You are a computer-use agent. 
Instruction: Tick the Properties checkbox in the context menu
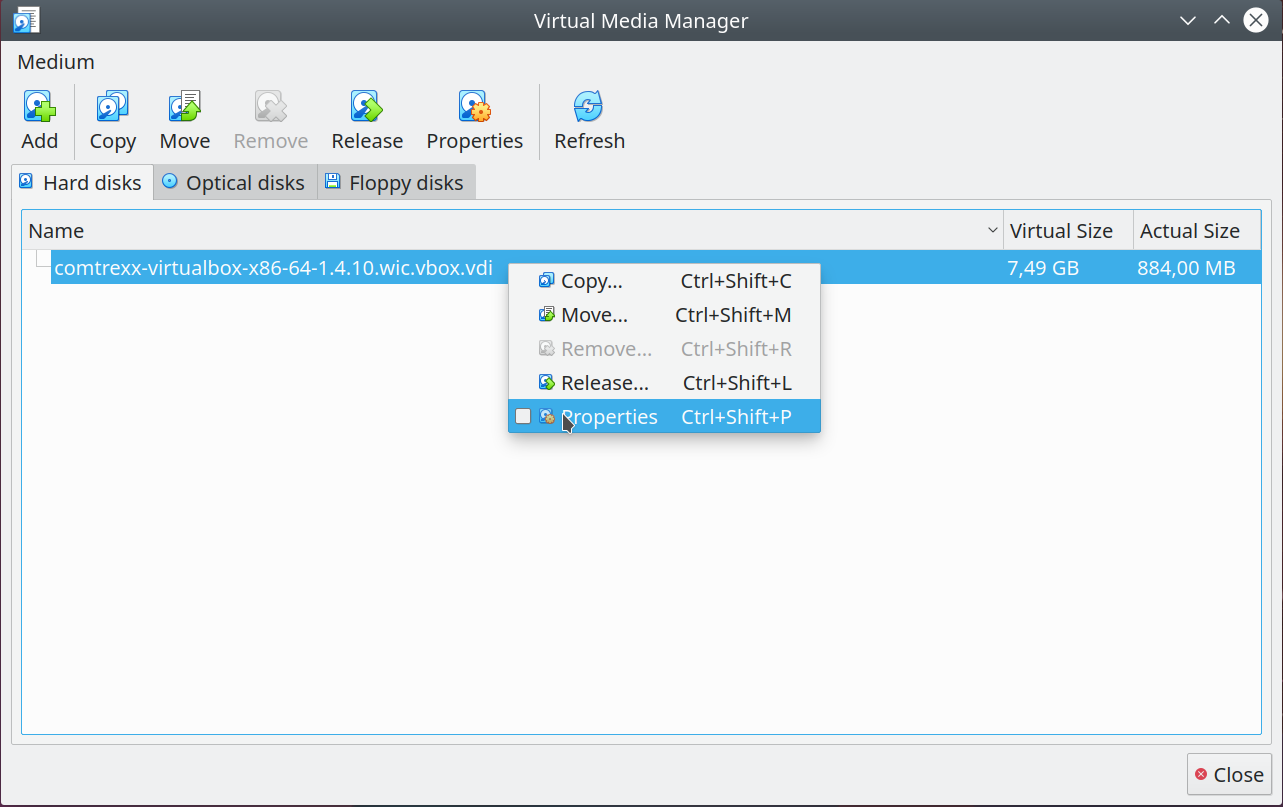pyautogui.click(x=523, y=417)
